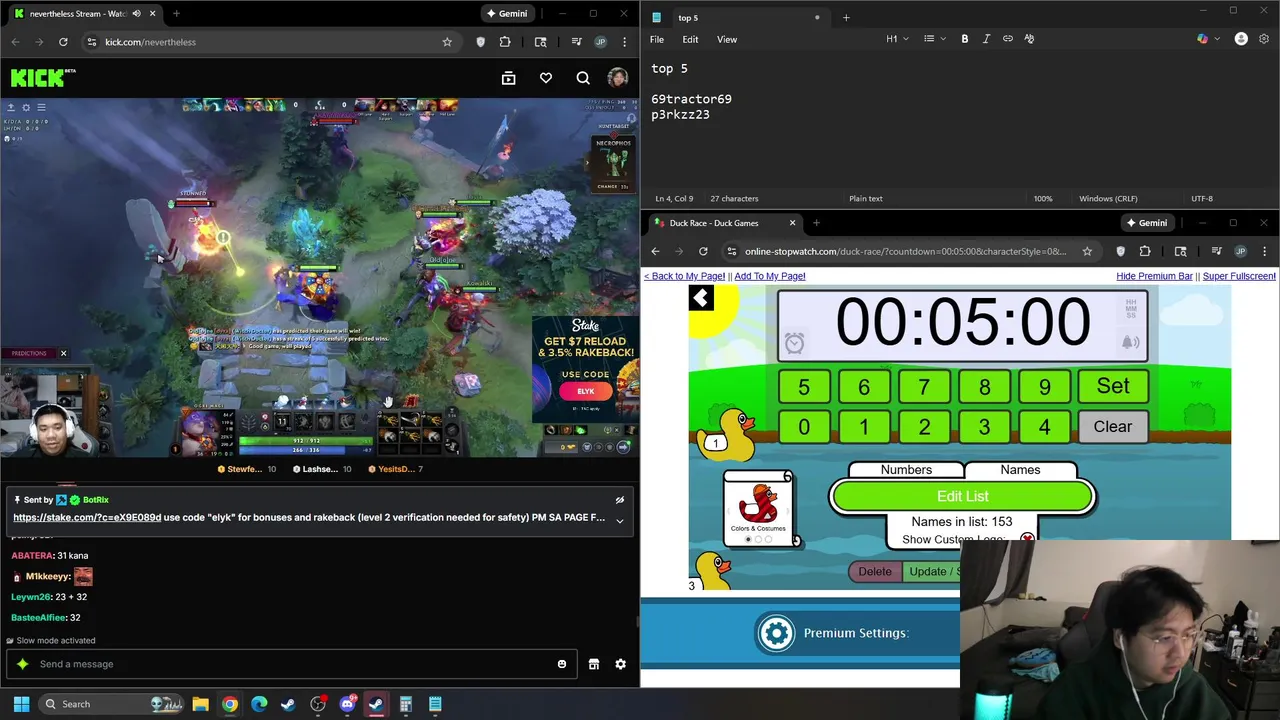Expand the H1 heading dropdown in Notepad
Image resolution: width=1280 pixels, height=720 pixels.
click(x=897, y=39)
